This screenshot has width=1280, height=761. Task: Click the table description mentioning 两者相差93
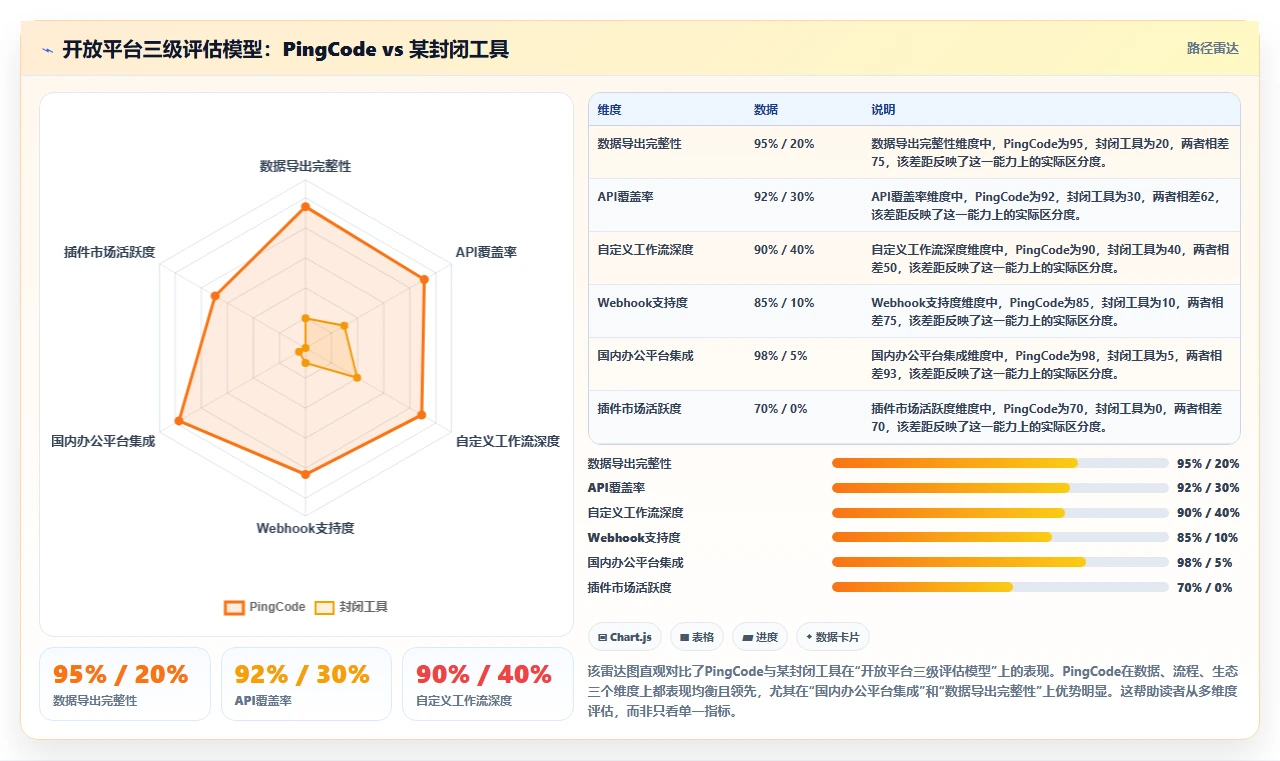tap(1050, 365)
